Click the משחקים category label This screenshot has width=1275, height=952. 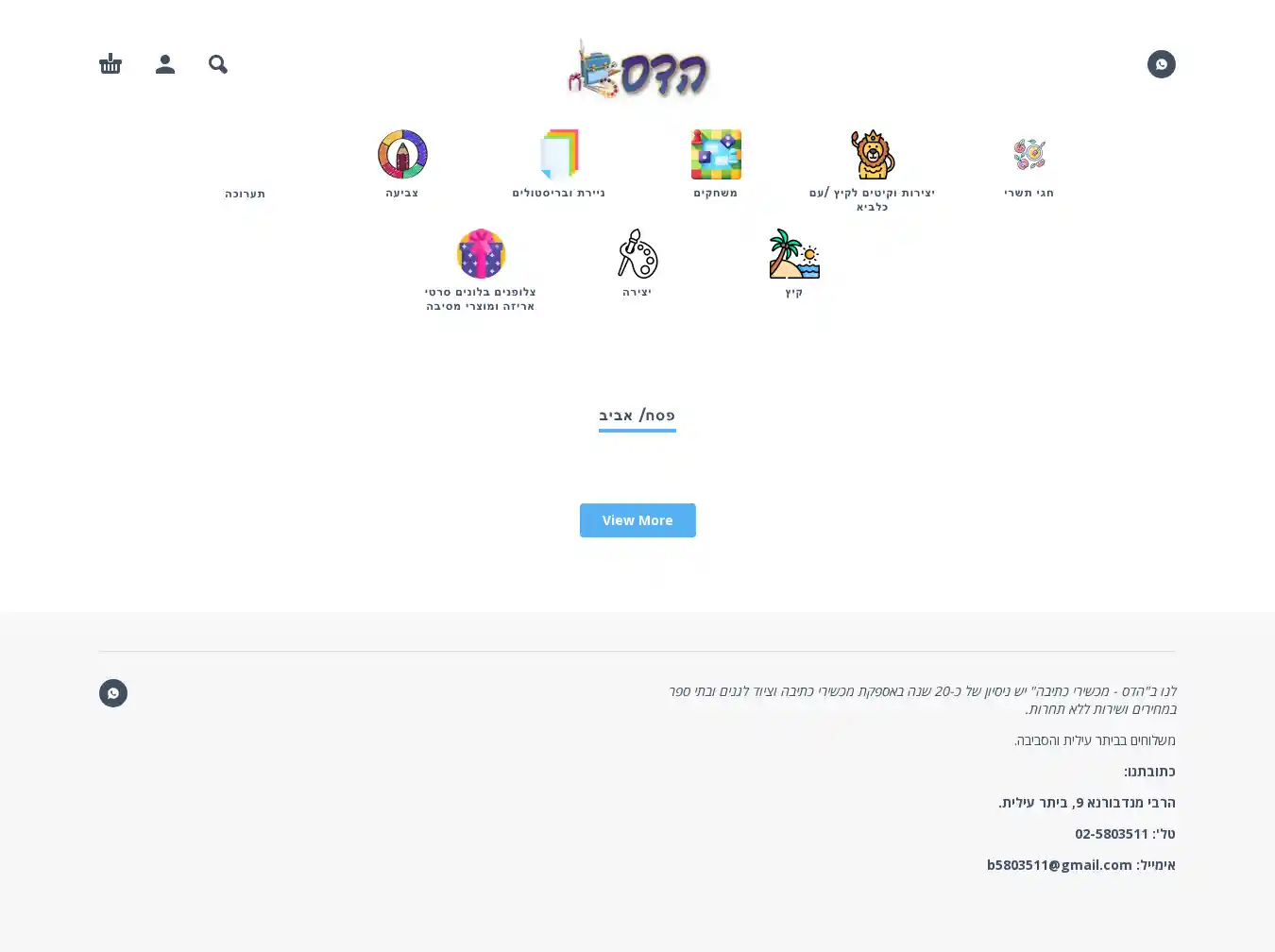pos(716,193)
